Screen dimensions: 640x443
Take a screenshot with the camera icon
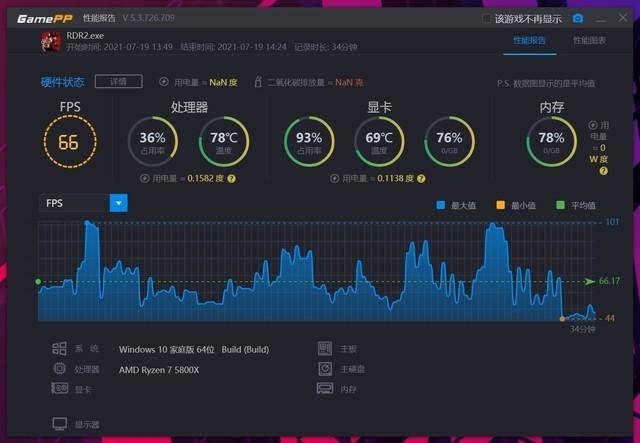point(578,18)
